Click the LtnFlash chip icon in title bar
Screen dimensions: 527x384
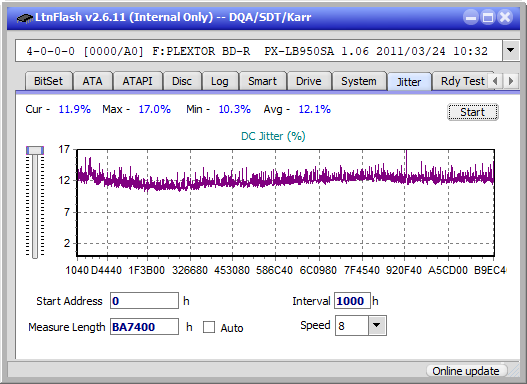click(x=25, y=17)
